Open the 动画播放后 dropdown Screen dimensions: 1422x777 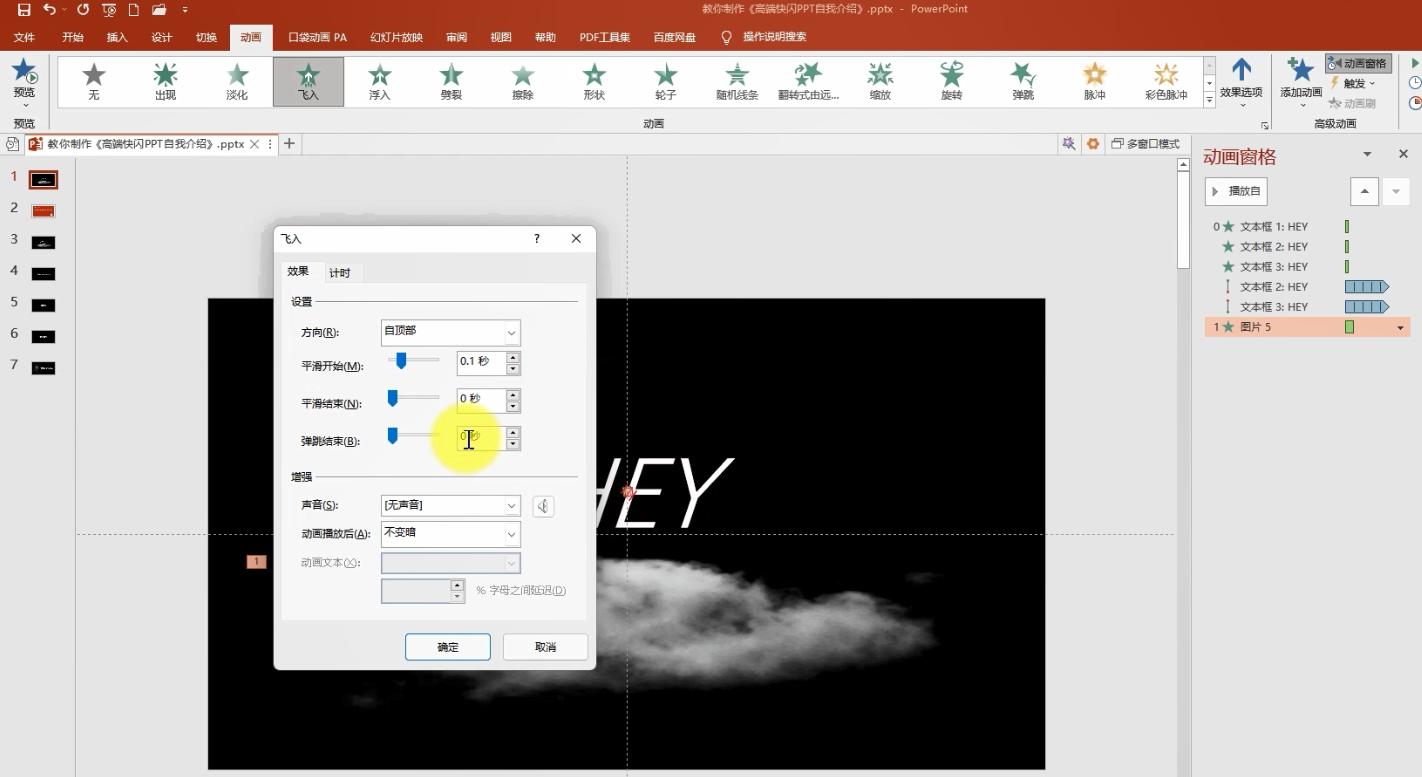(511, 534)
